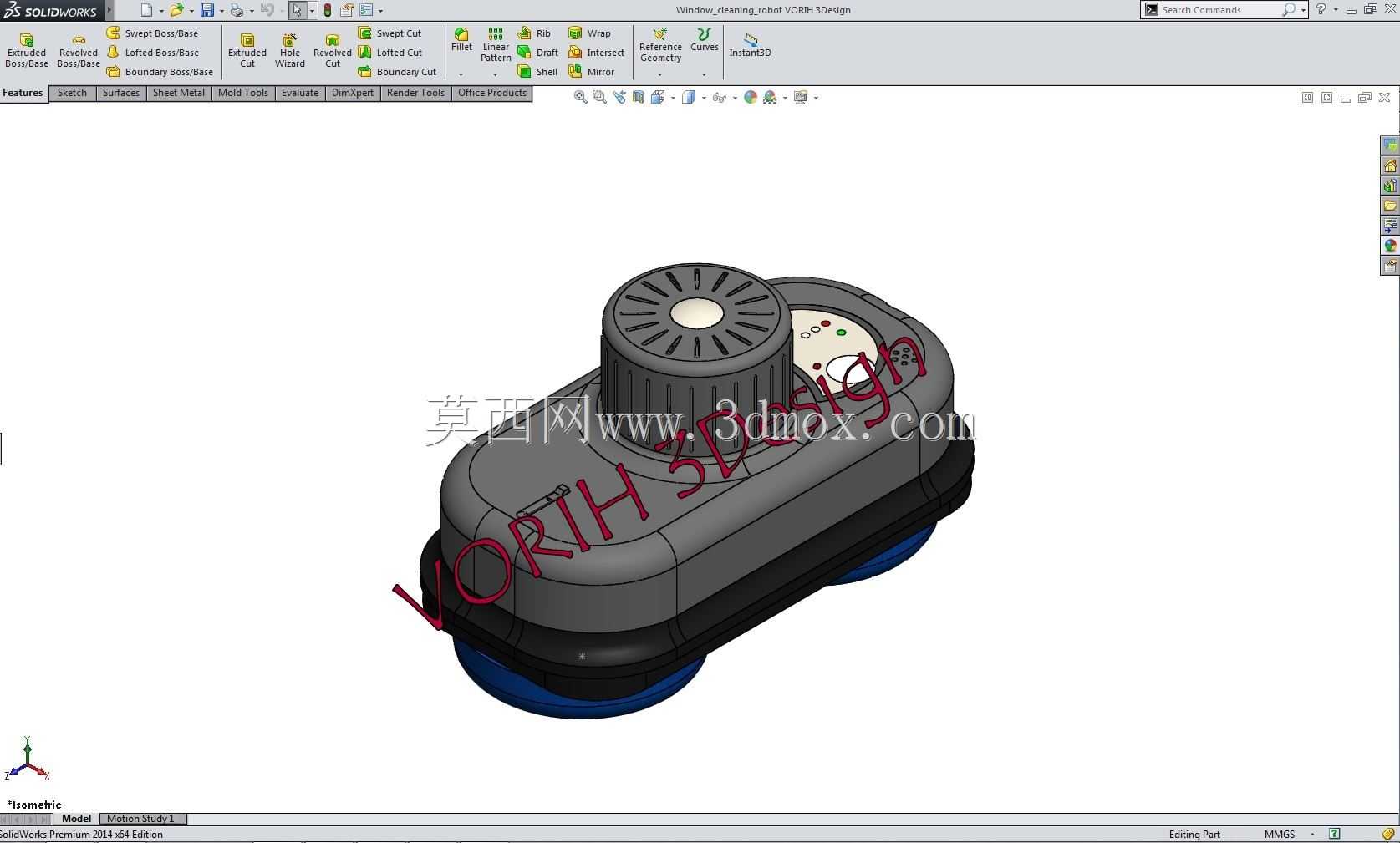Use the Shell feature
Image resolution: width=1400 pixels, height=843 pixels.
537,72
